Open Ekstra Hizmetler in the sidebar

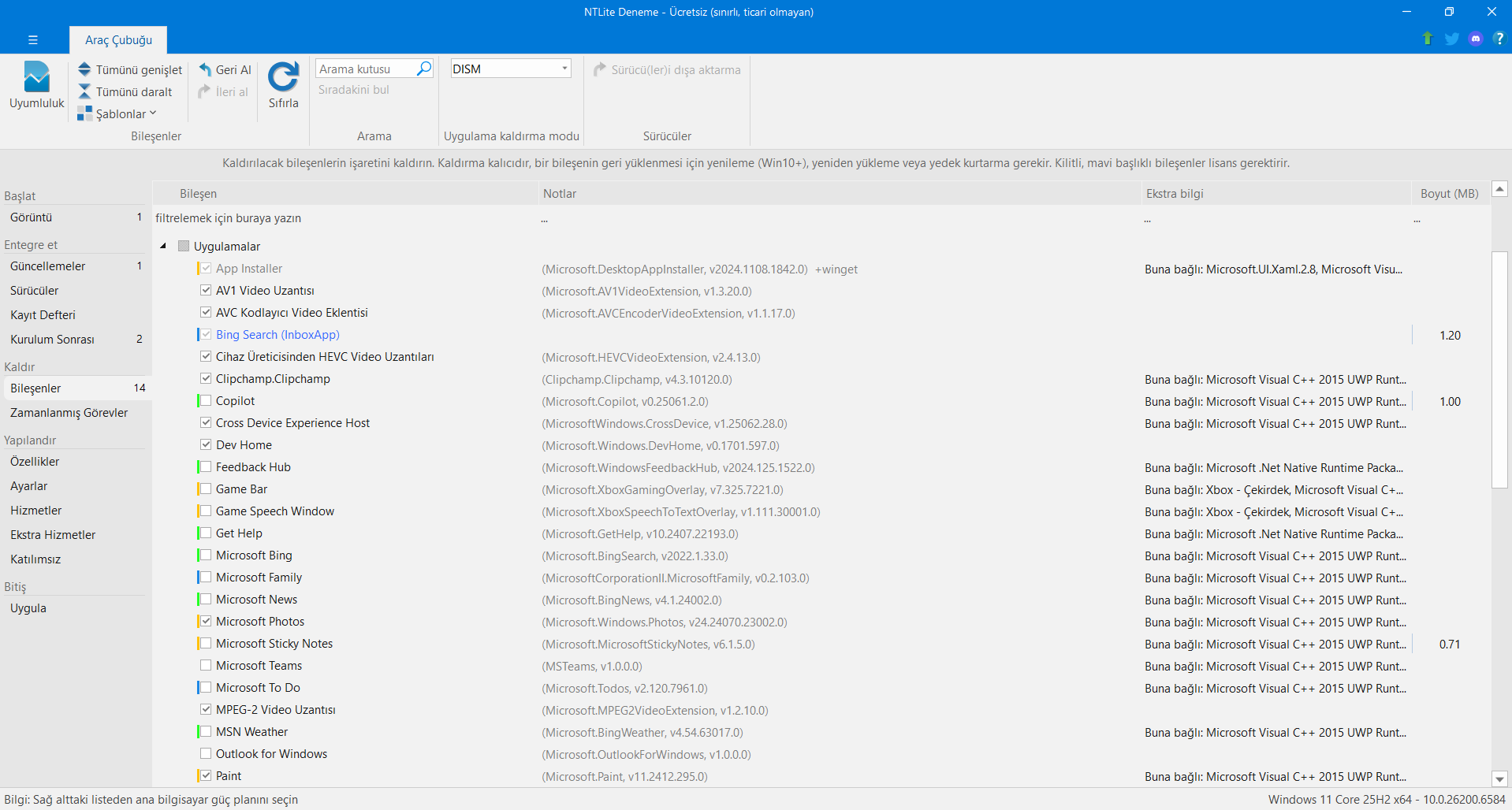click(76, 535)
